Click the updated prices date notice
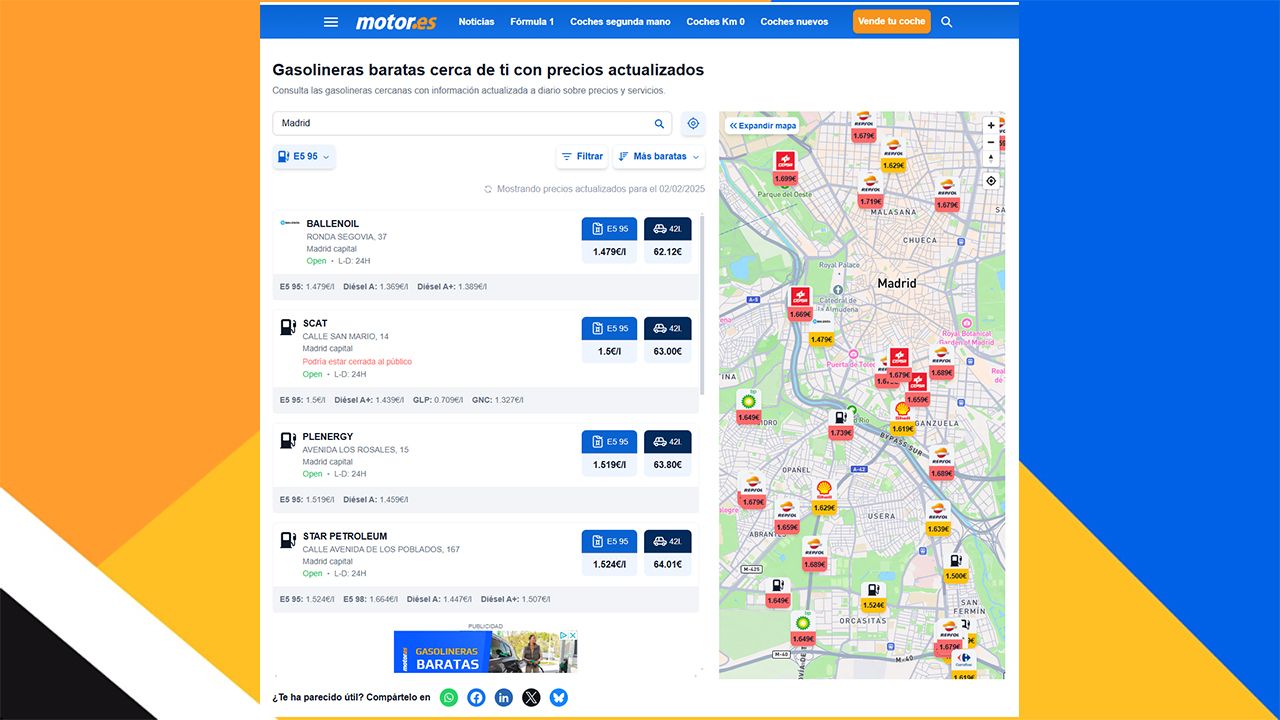The width and height of the screenshot is (1280, 720). [594, 189]
